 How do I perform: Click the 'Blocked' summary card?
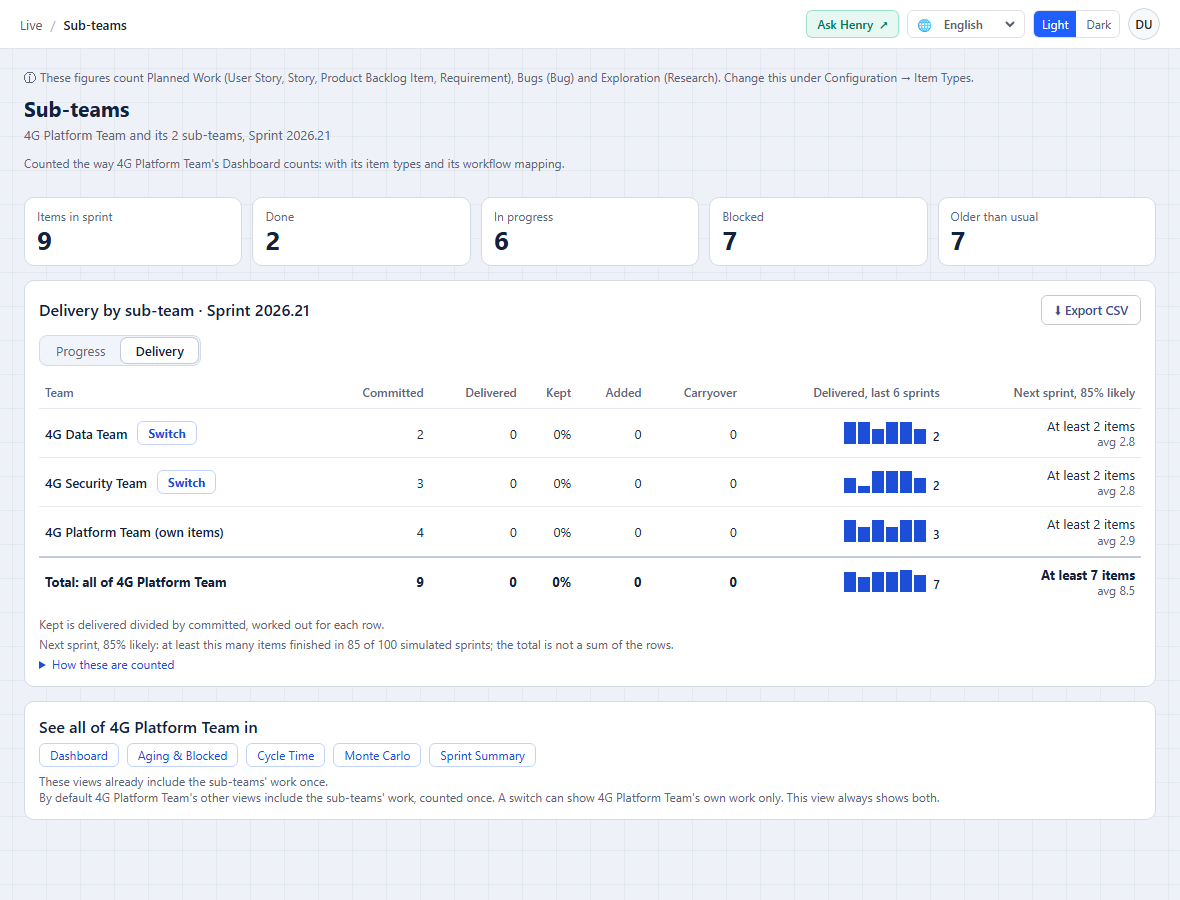818,232
